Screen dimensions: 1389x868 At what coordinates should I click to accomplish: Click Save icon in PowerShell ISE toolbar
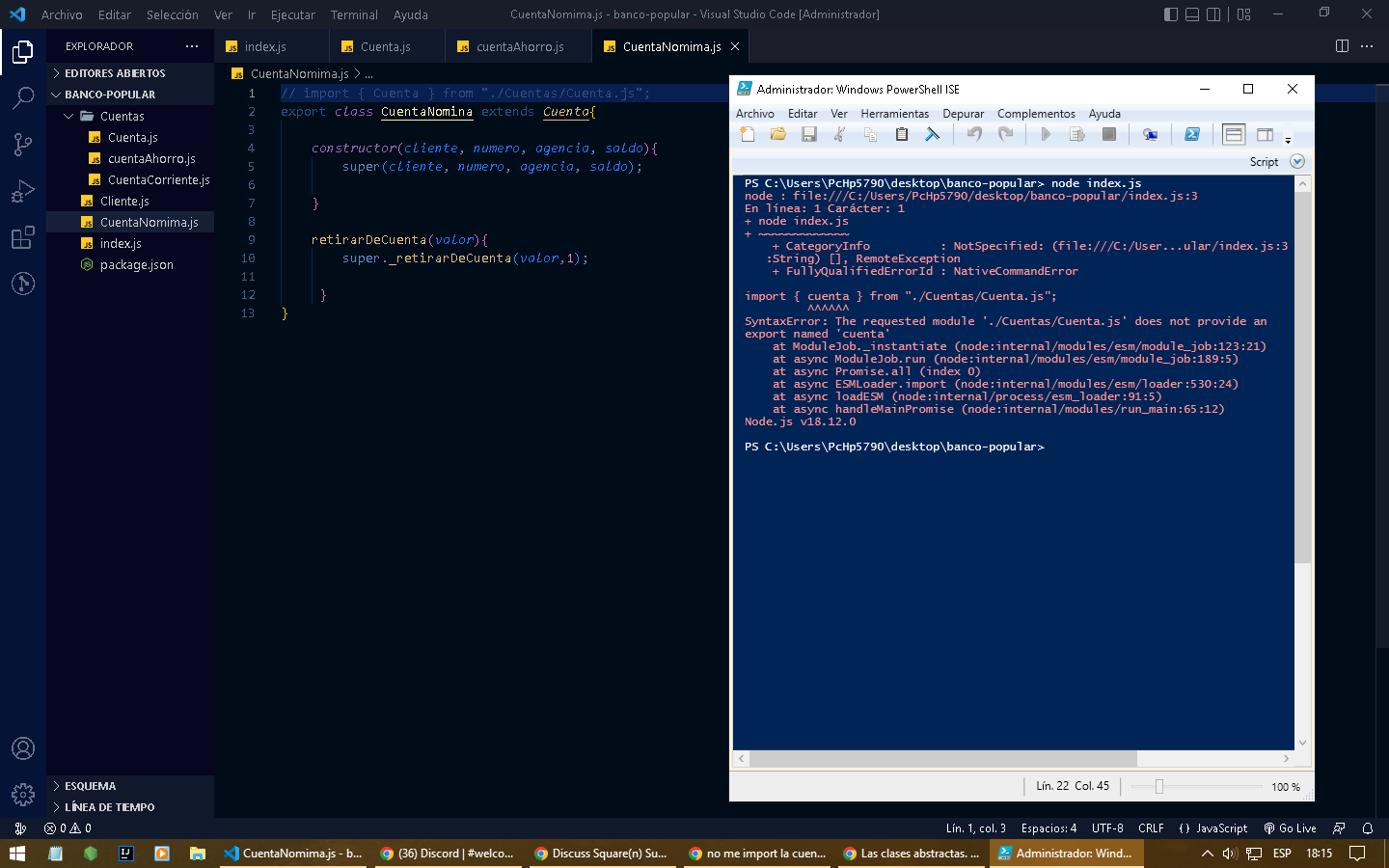(809, 135)
